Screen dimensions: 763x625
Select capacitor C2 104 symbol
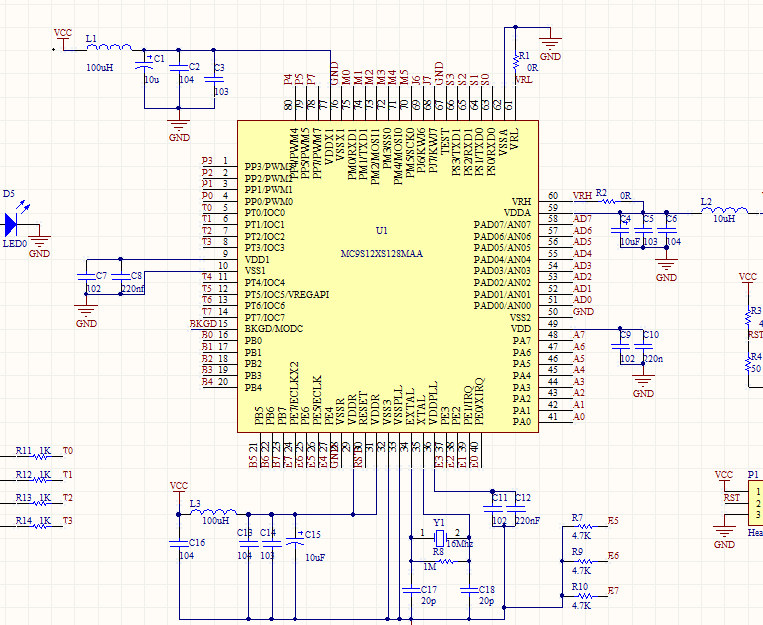(179, 67)
